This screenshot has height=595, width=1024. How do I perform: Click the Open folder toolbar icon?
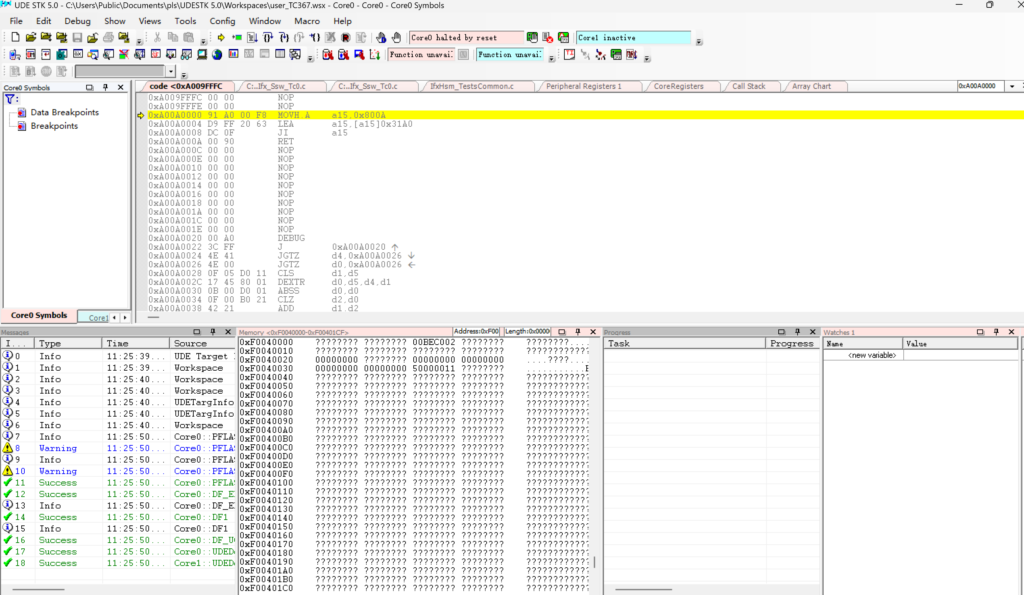(x=31, y=38)
